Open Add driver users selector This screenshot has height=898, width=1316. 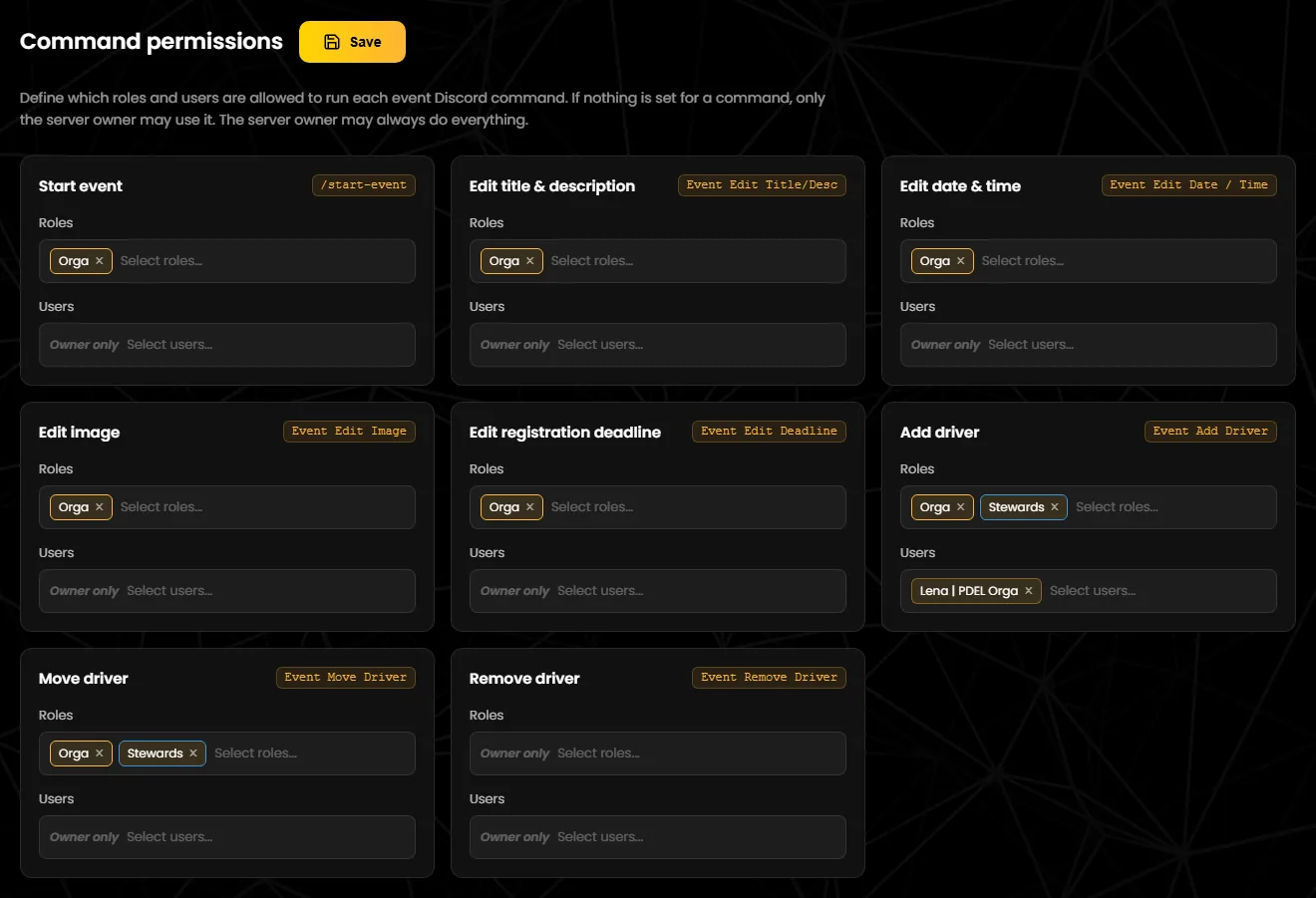(1089, 591)
